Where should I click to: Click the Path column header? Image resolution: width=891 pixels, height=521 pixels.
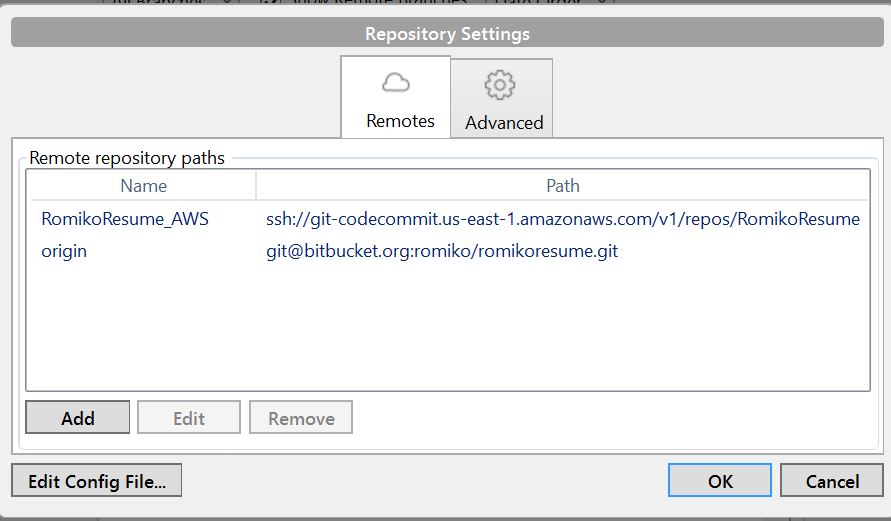562,186
